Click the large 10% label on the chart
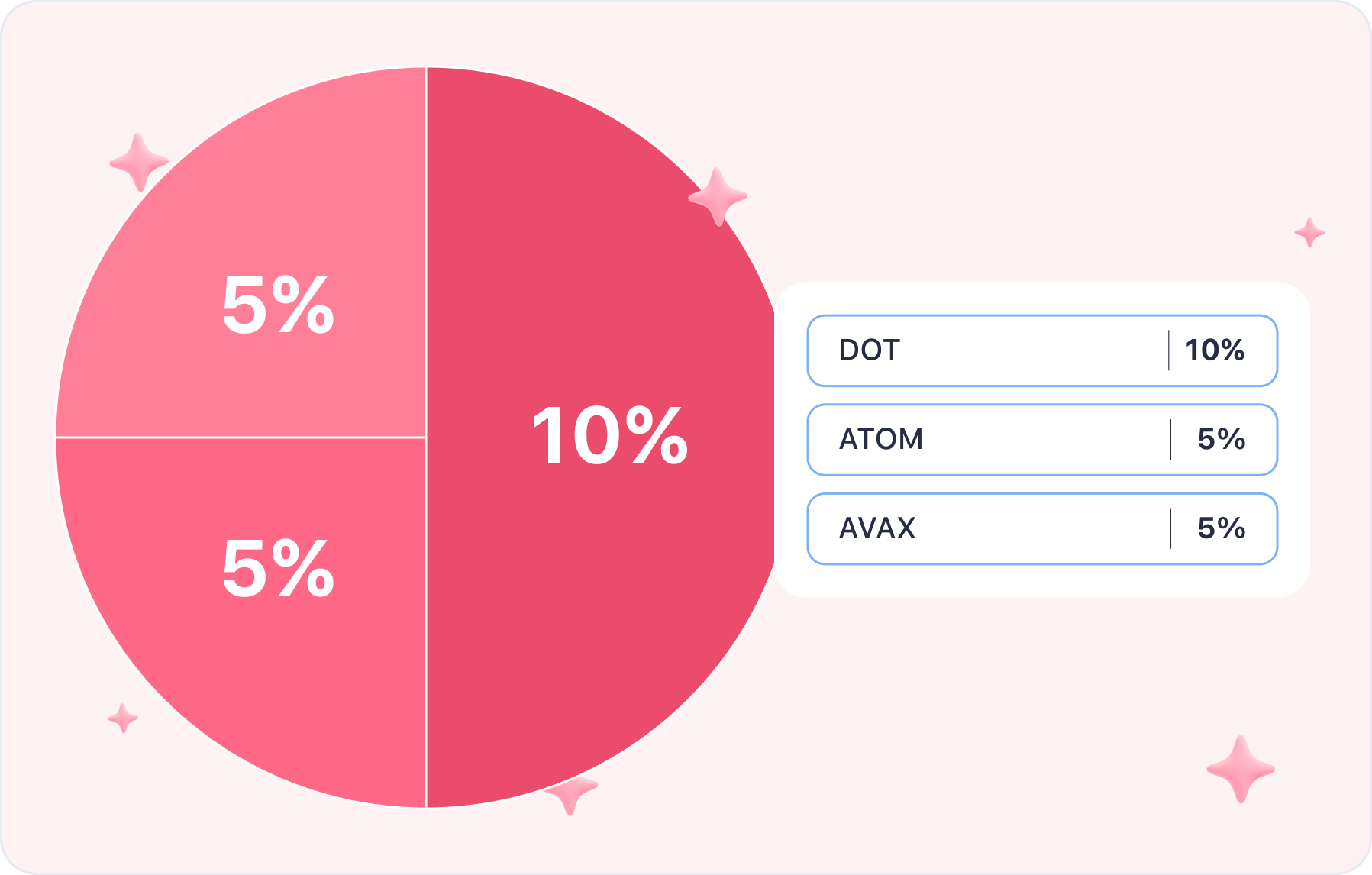This screenshot has width=1372, height=875. [610, 437]
